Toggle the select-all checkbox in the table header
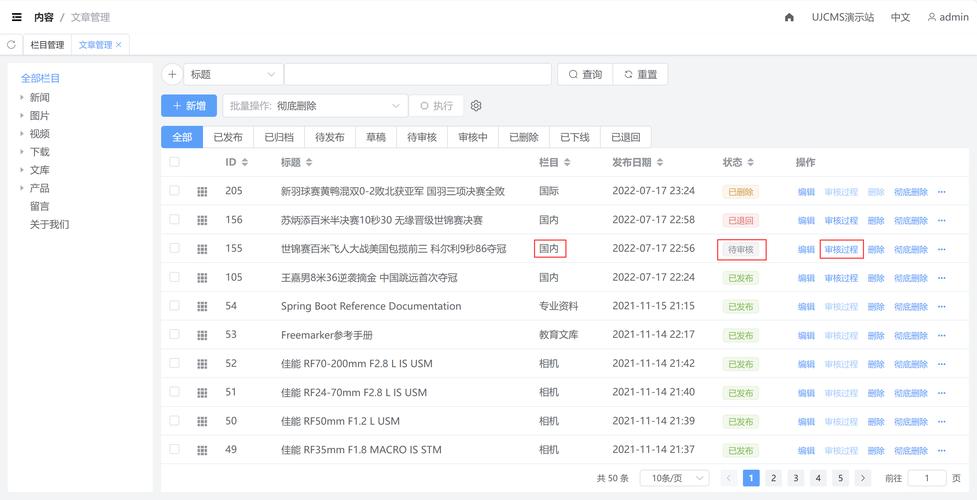The image size is (977, 500). 175,162
